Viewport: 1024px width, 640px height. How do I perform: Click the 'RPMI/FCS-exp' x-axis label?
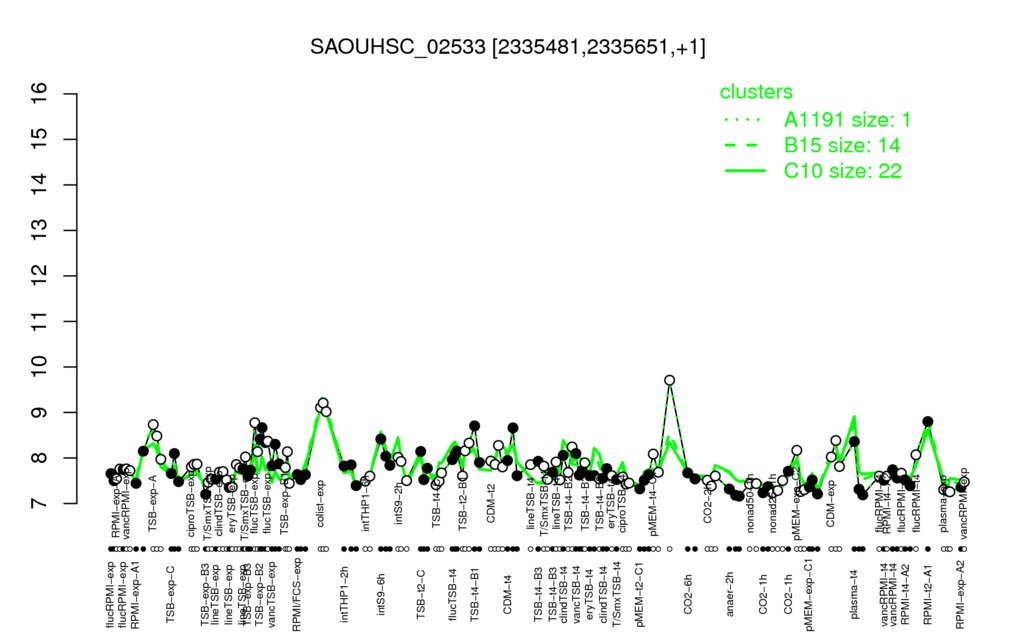click(296, 592)
